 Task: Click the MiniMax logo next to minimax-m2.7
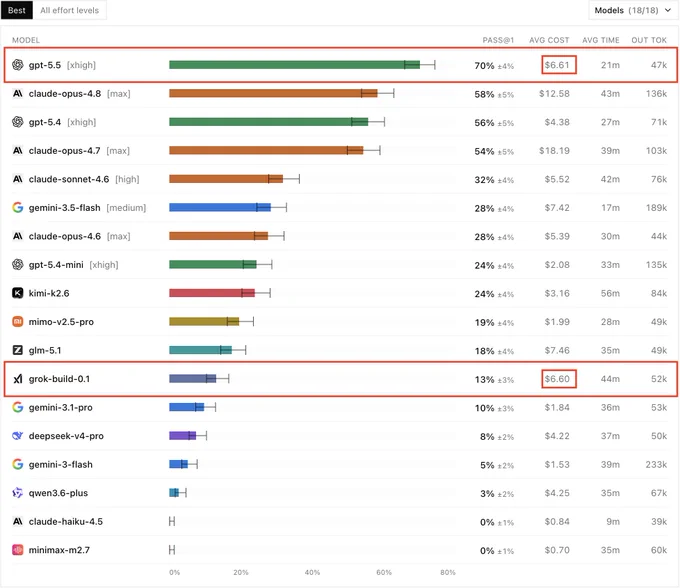pos(17,550)
